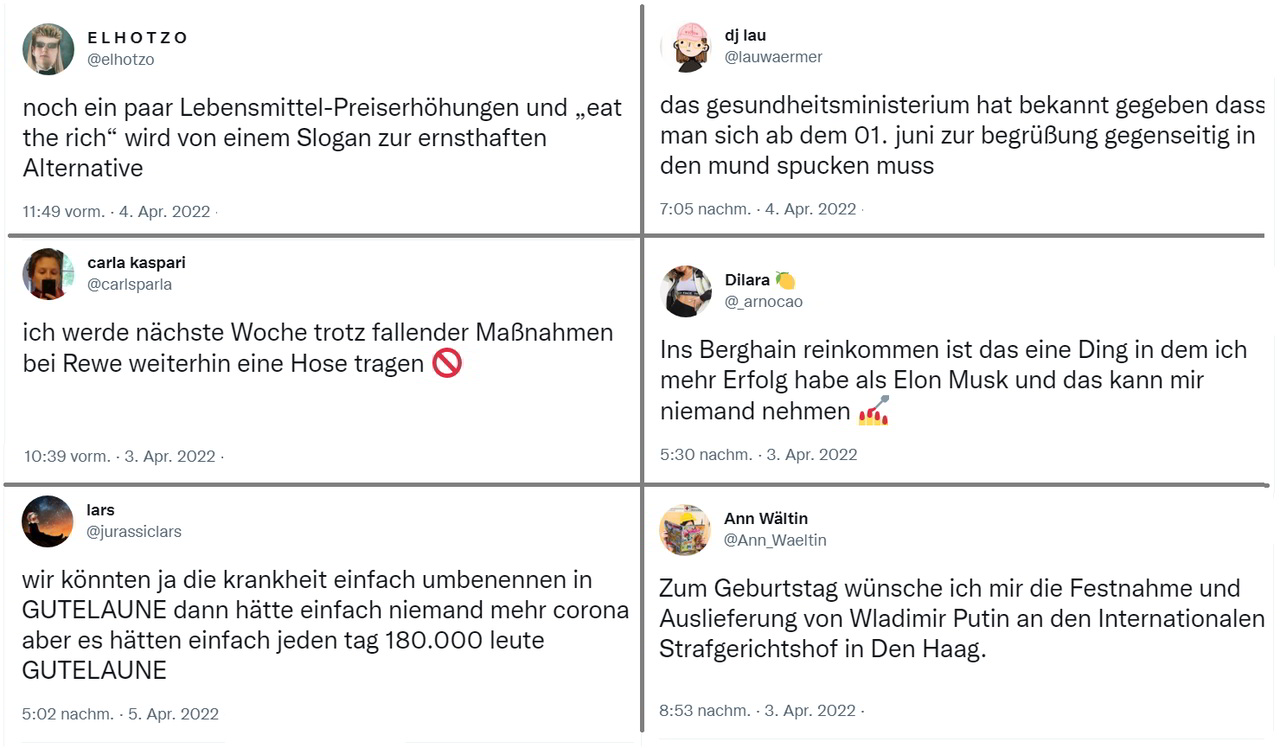Open timestamp 11:49 vorm. 4. Apr. 2022
This screenshot has height=748, width=1280.
[x=117, y=211]
